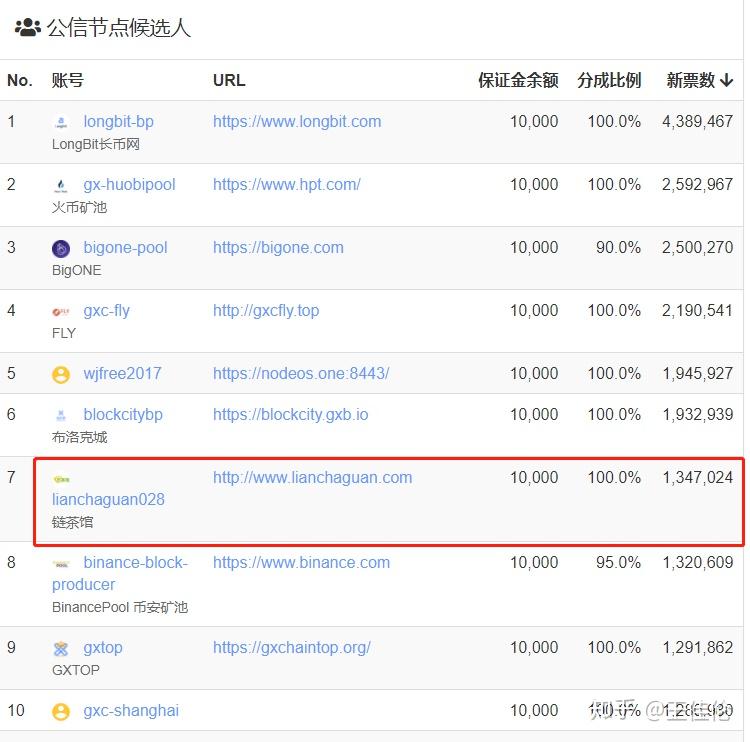Visit https://www.binance.com URL

click(301, 563)
